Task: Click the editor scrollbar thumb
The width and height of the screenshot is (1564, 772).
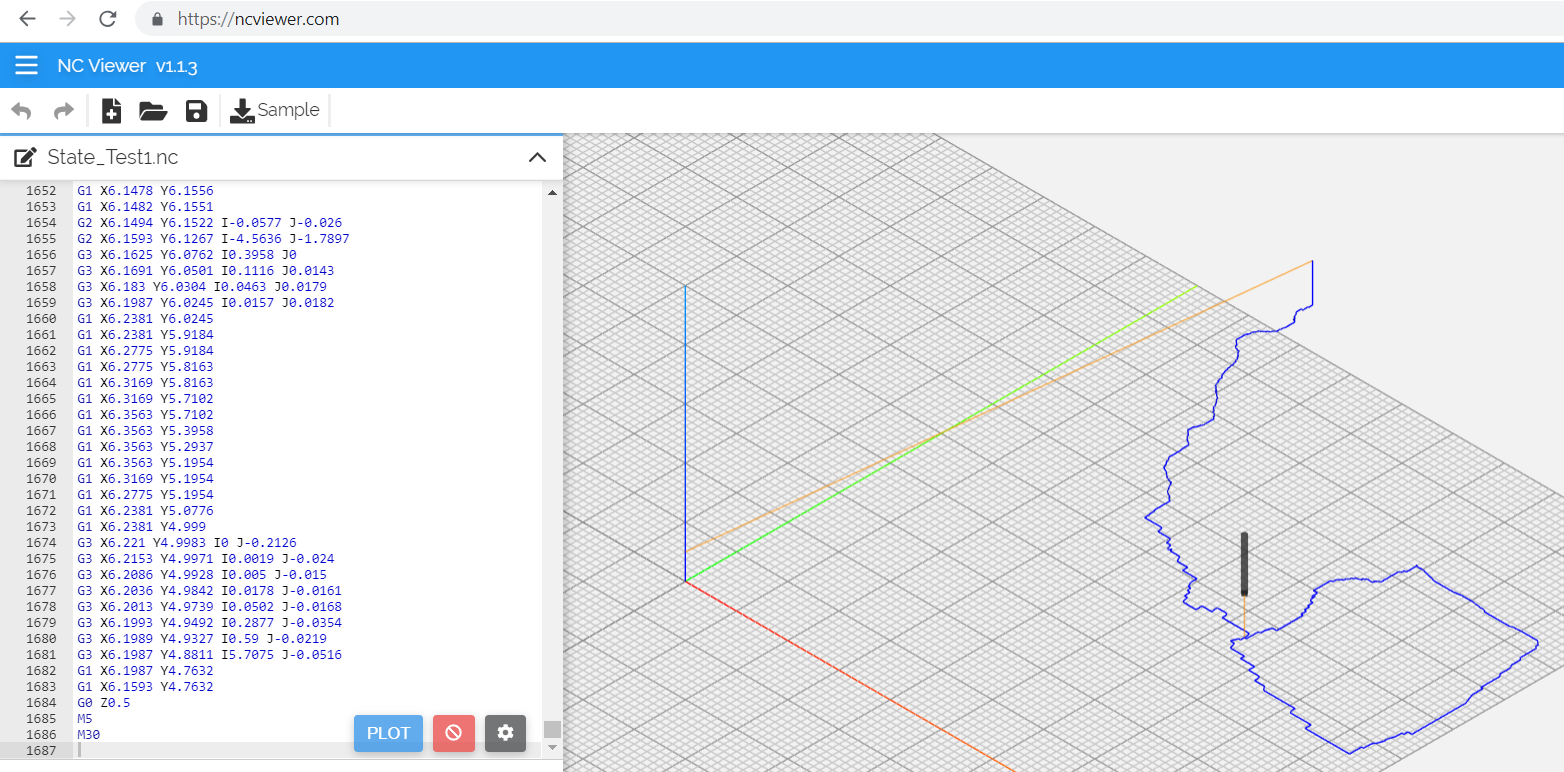Action: (552, 730)
